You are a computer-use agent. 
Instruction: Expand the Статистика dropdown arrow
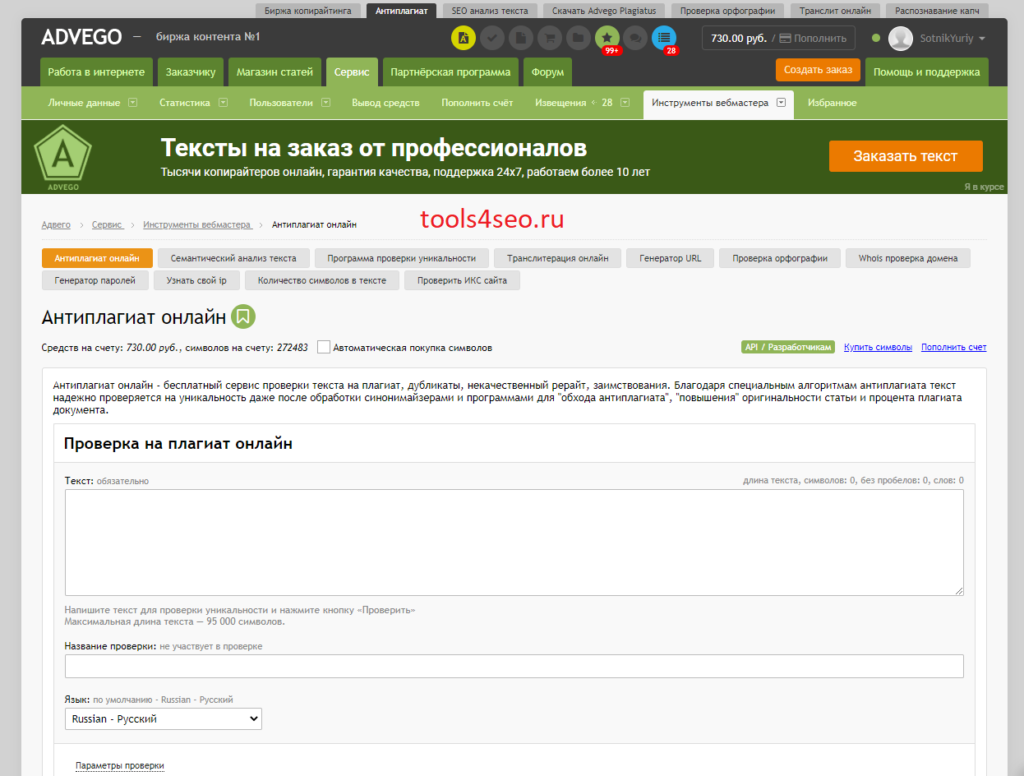coord(223,103)
